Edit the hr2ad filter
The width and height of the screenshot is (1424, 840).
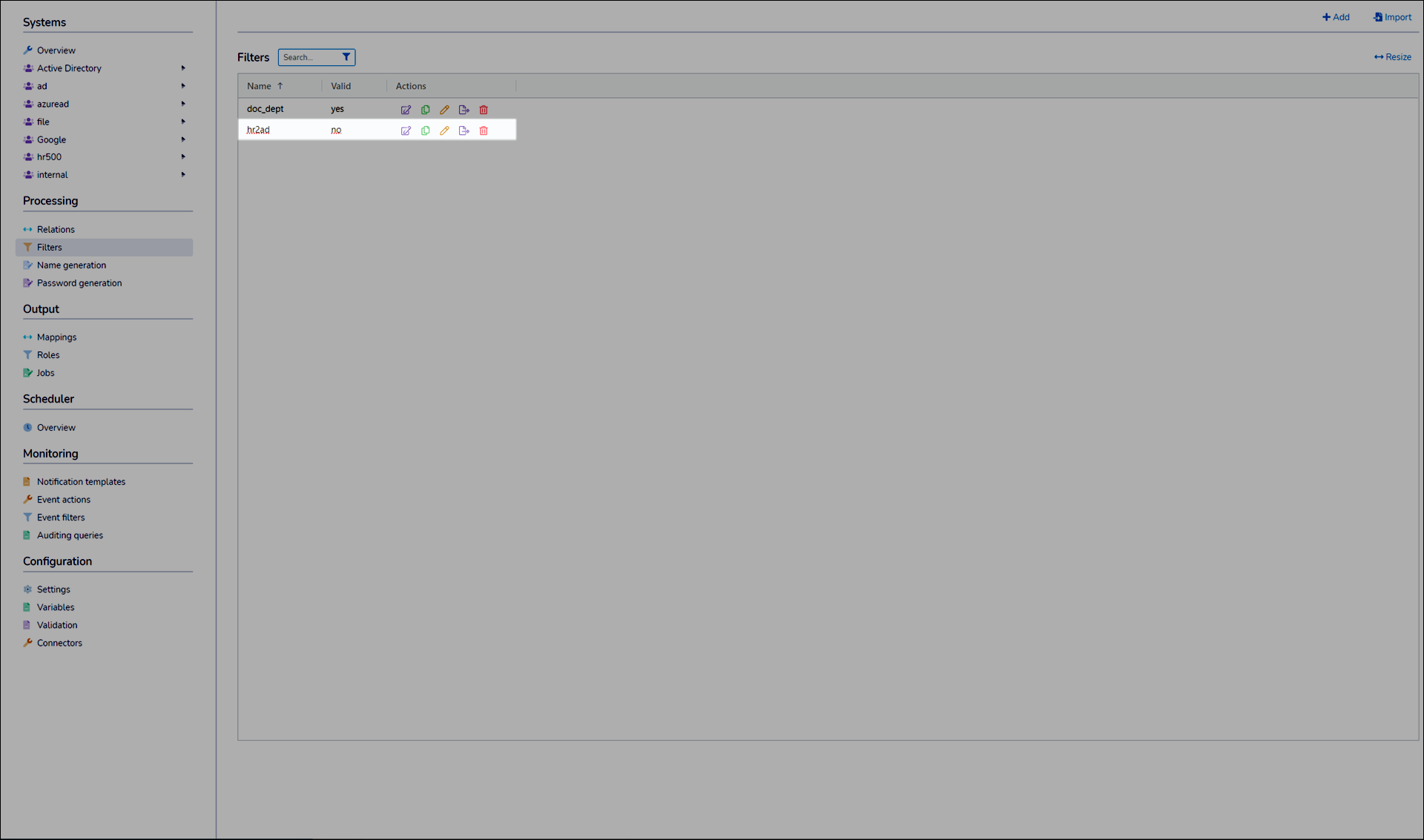coord(406,130)
